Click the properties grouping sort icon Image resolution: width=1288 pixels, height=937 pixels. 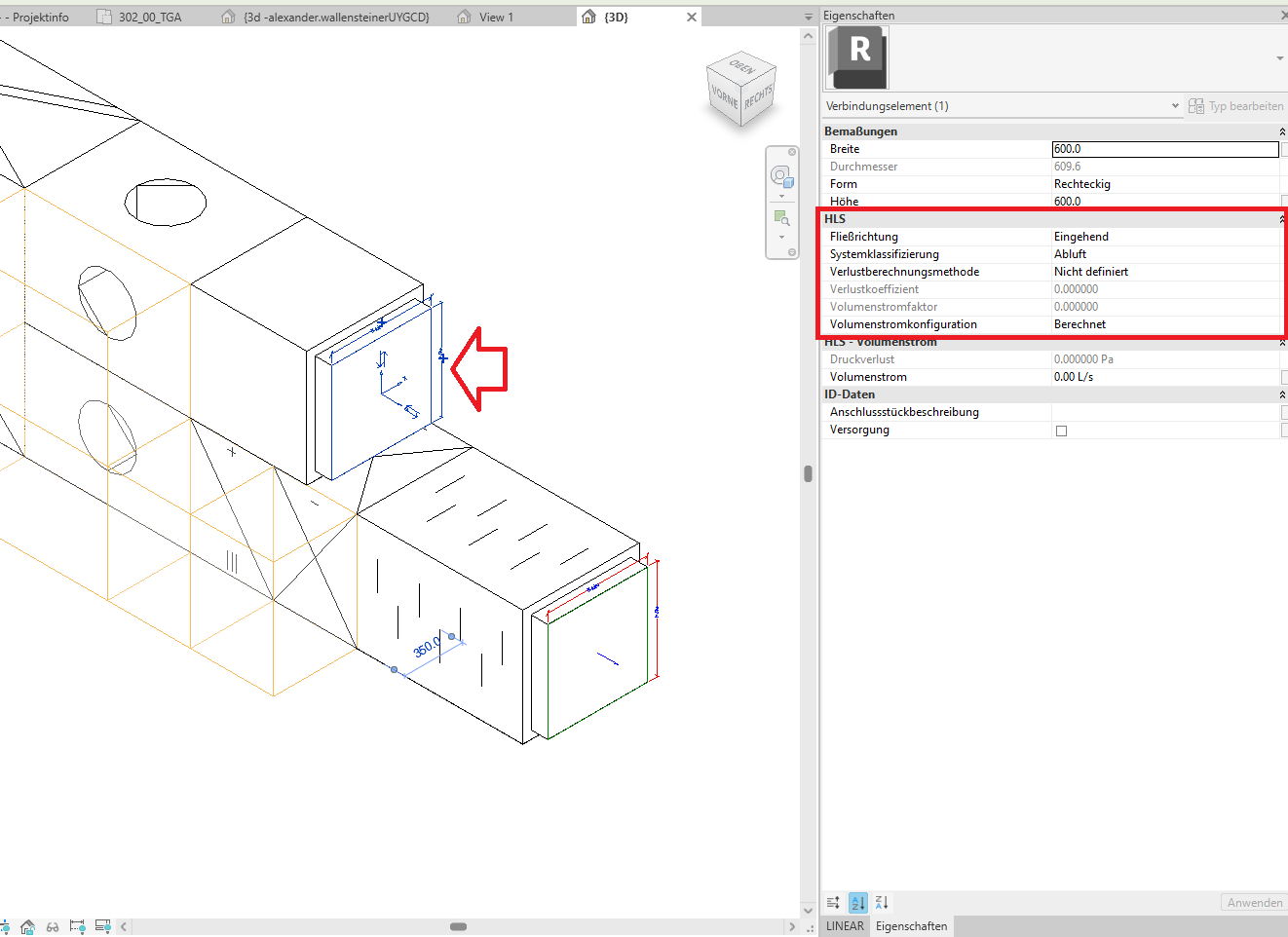click(x=833, y=903)
